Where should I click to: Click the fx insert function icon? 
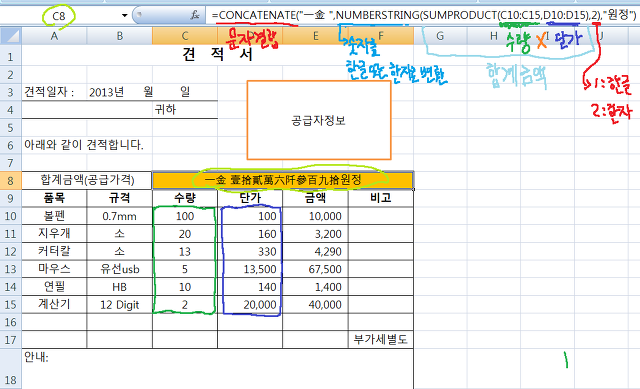coord(195,16)
